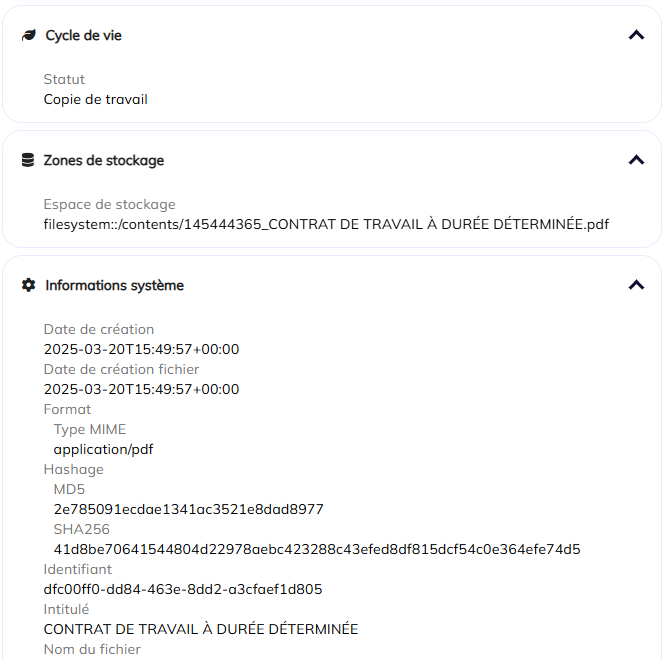Click the SHA256 hash value
This screenshot has width=667, height=660.
click(x=317, y=549)
